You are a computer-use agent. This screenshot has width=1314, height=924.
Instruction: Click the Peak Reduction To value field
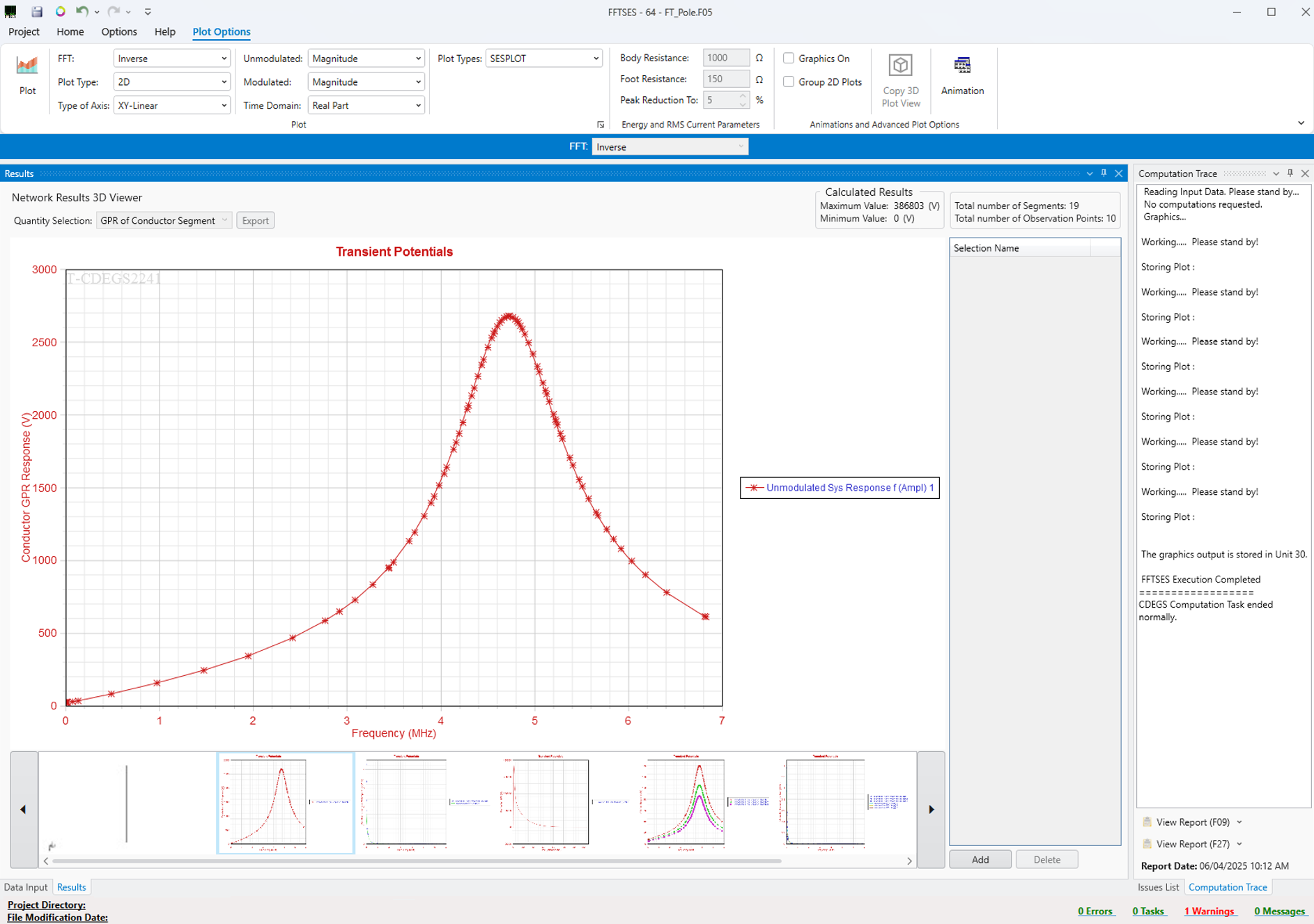click(x=720, y=100)
